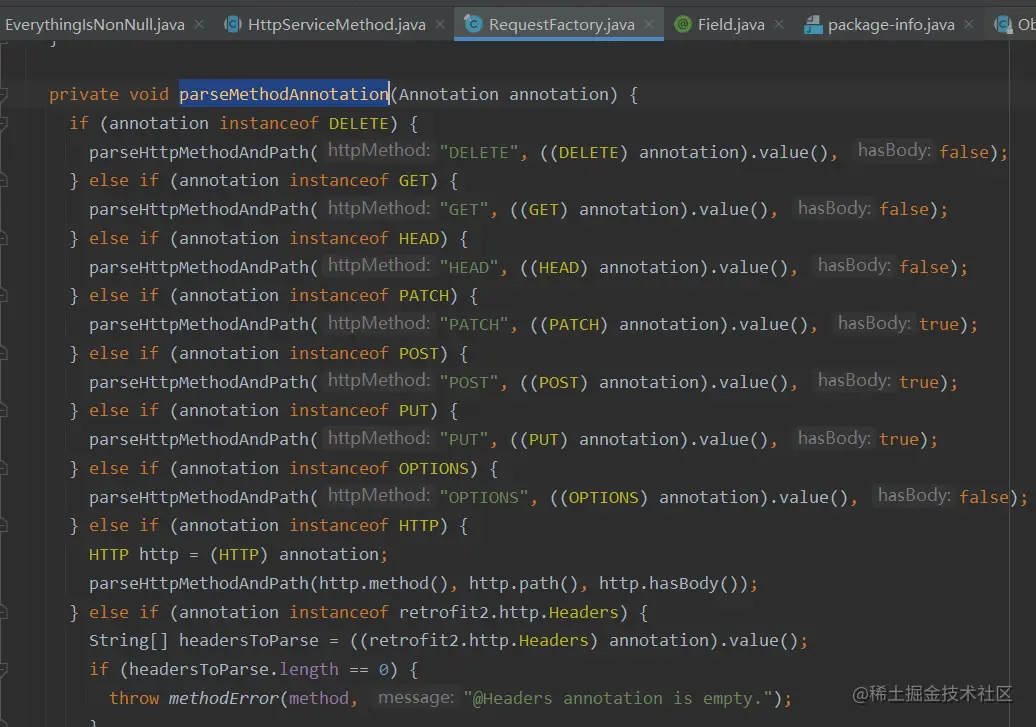Click the 'void' keyword
Screen dimensions: 1036x727
tap(149, 95)
